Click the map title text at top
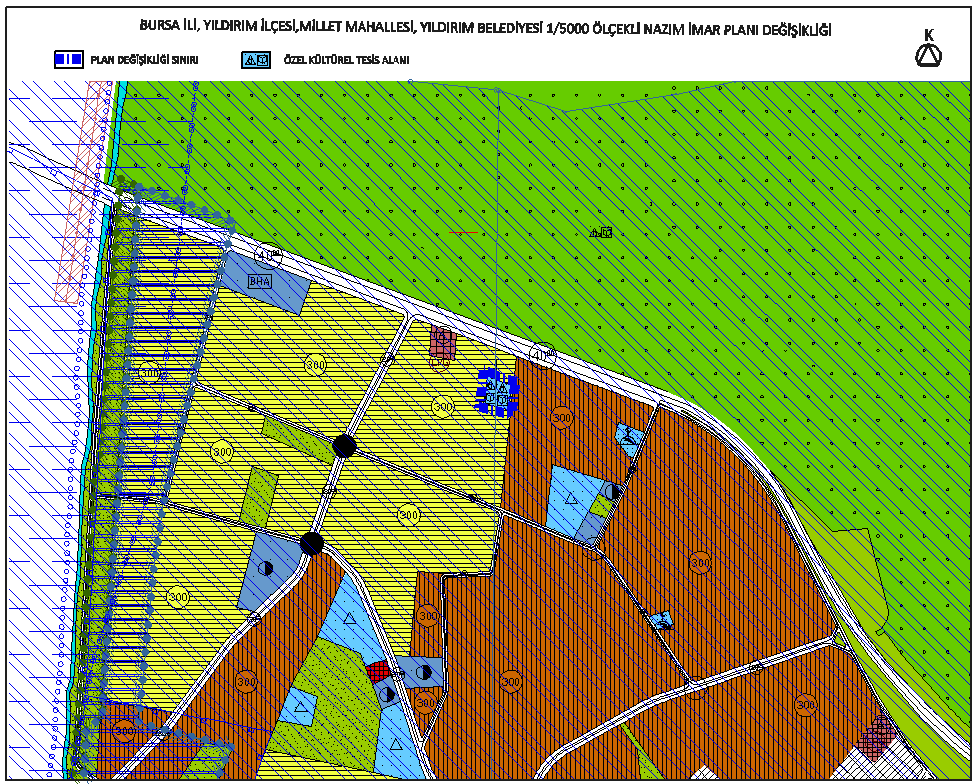The image size is (976, 784). (486, 28)
